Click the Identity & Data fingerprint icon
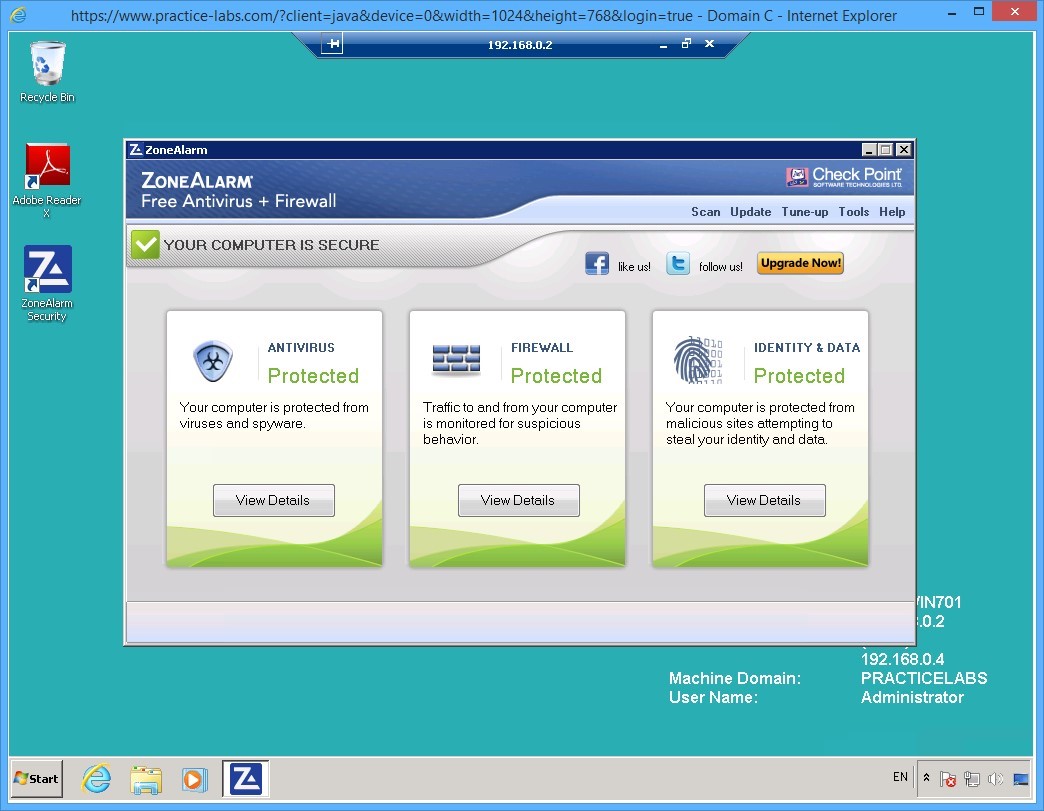This screenshot has width=1044, height=811. (x=696, y=361)
